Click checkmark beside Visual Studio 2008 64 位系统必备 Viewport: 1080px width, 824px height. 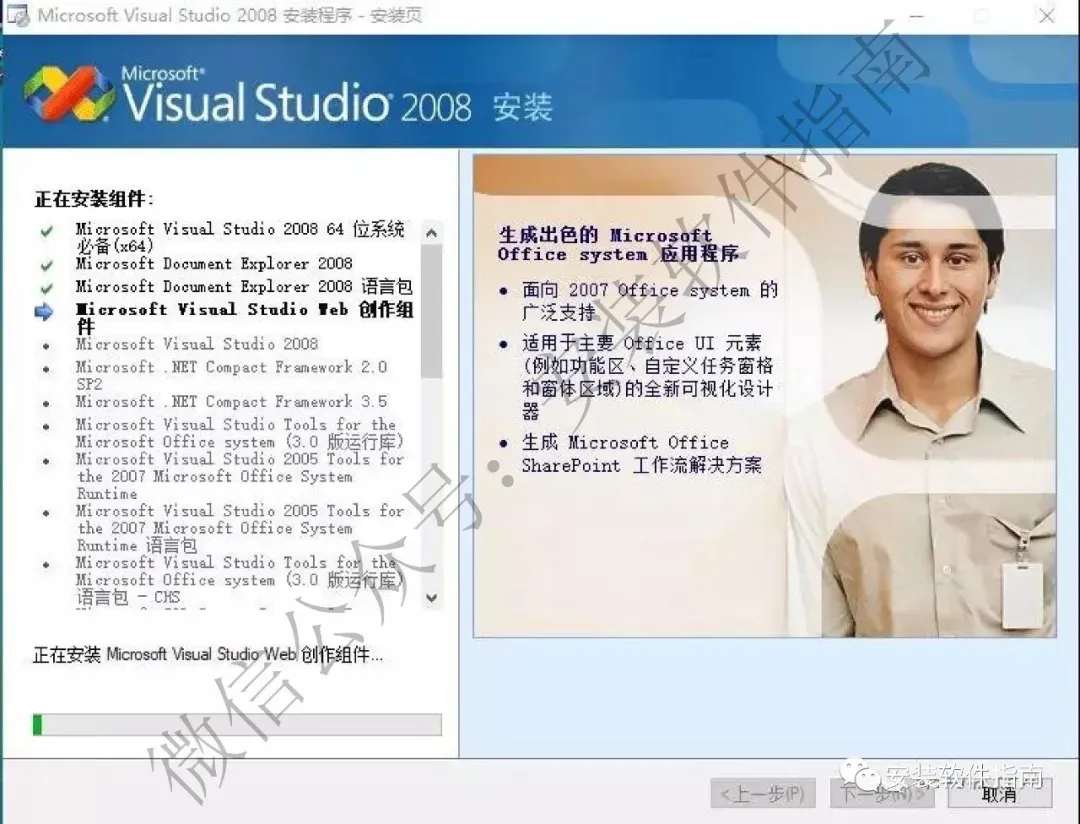click(46, 231)
